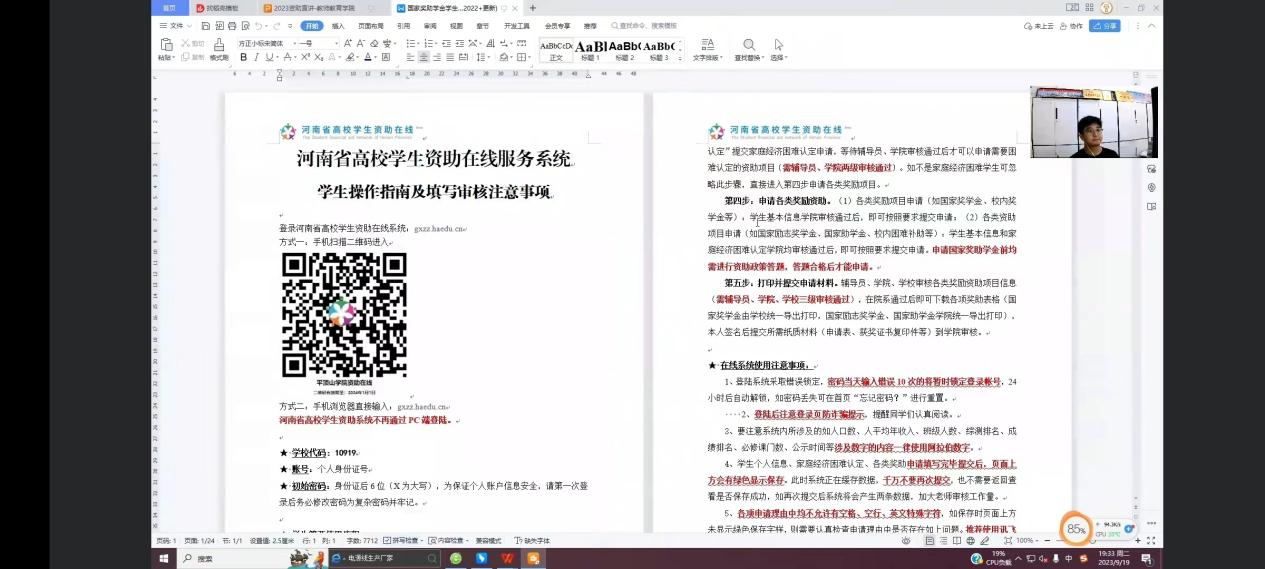Click the blue 分享 share button
Image resolution: width=1265 pixels, height=569 pixels.
1104,26
